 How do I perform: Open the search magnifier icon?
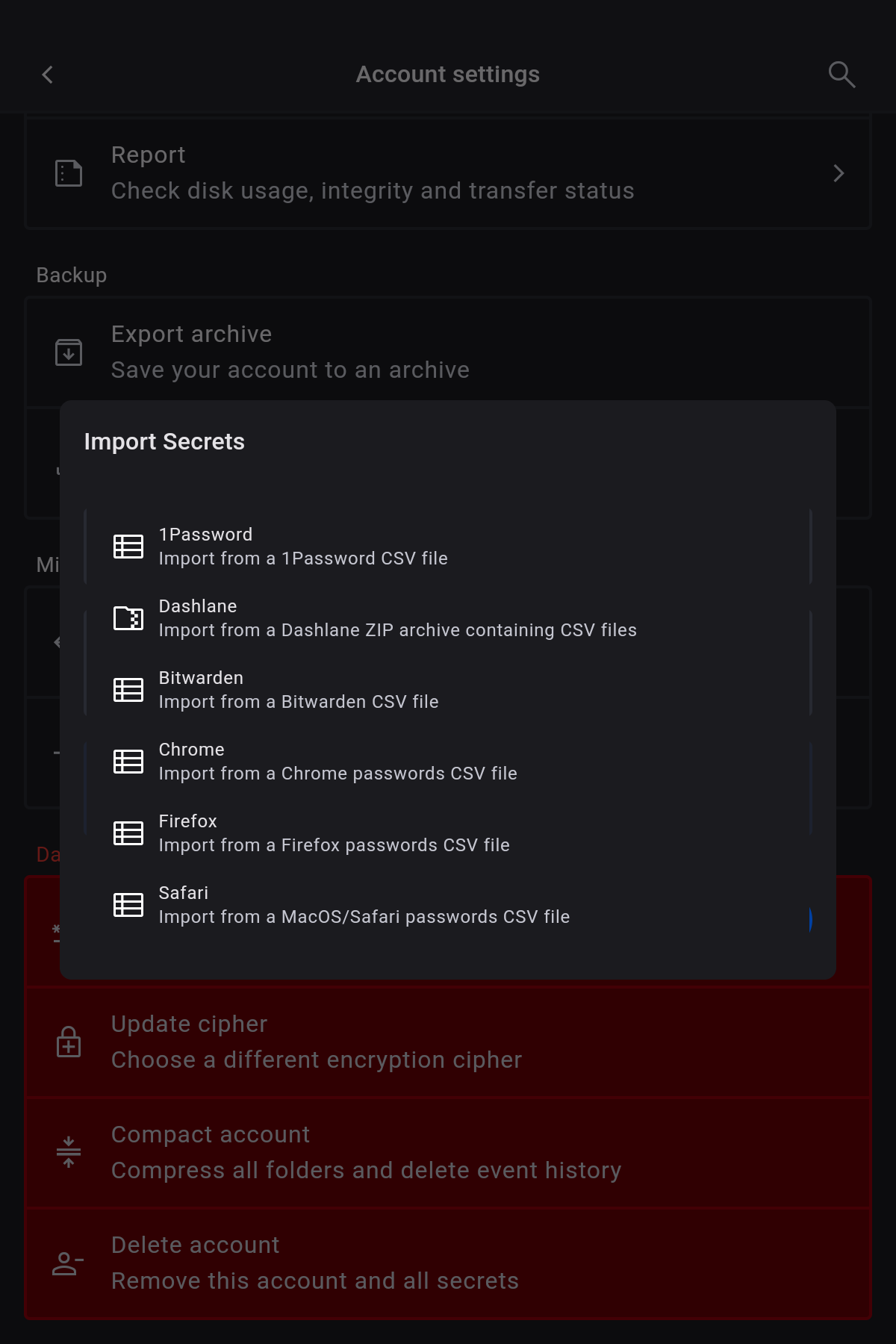(841, 75)
